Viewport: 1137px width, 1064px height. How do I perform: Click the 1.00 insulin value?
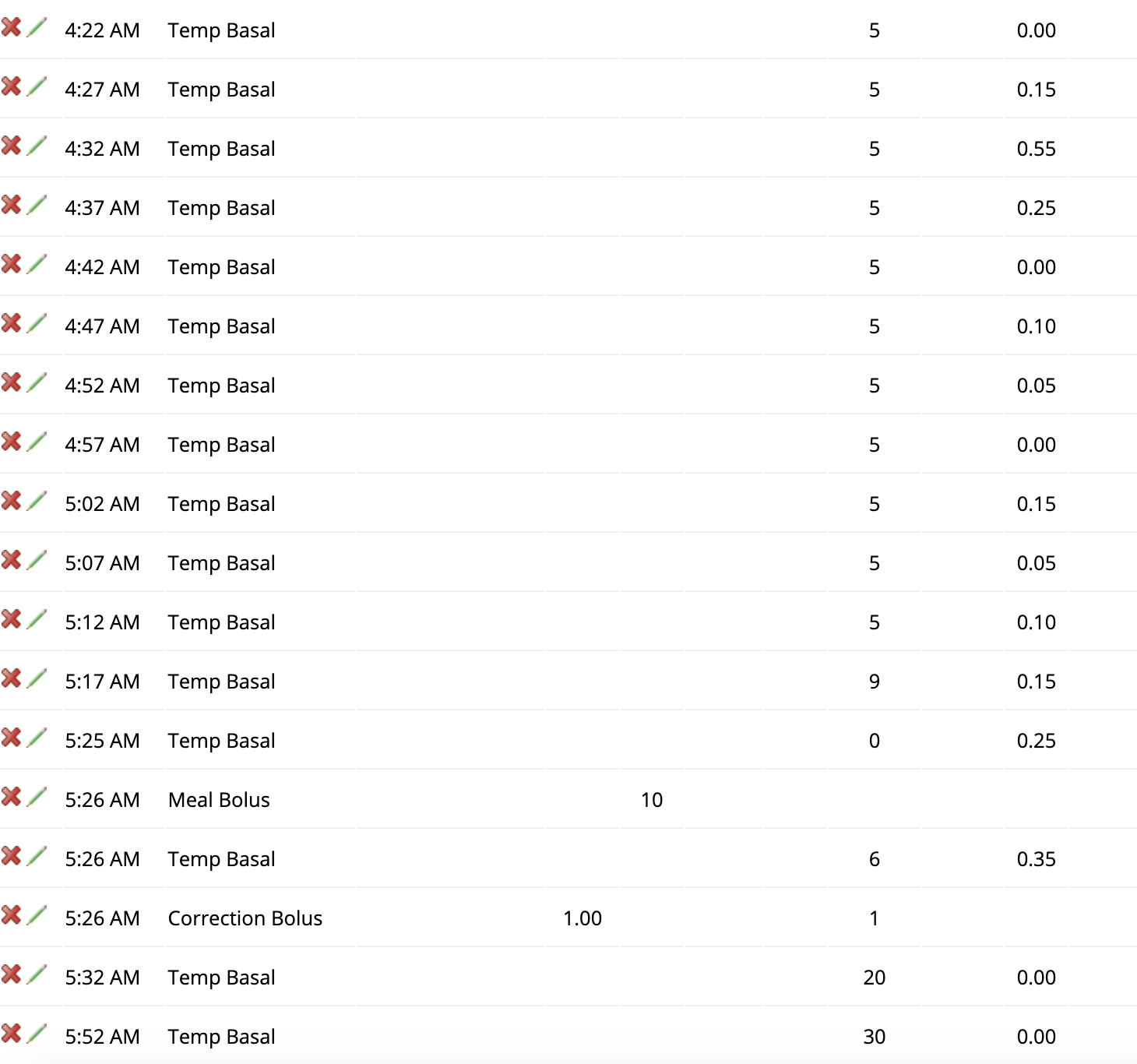coord(581,918)
